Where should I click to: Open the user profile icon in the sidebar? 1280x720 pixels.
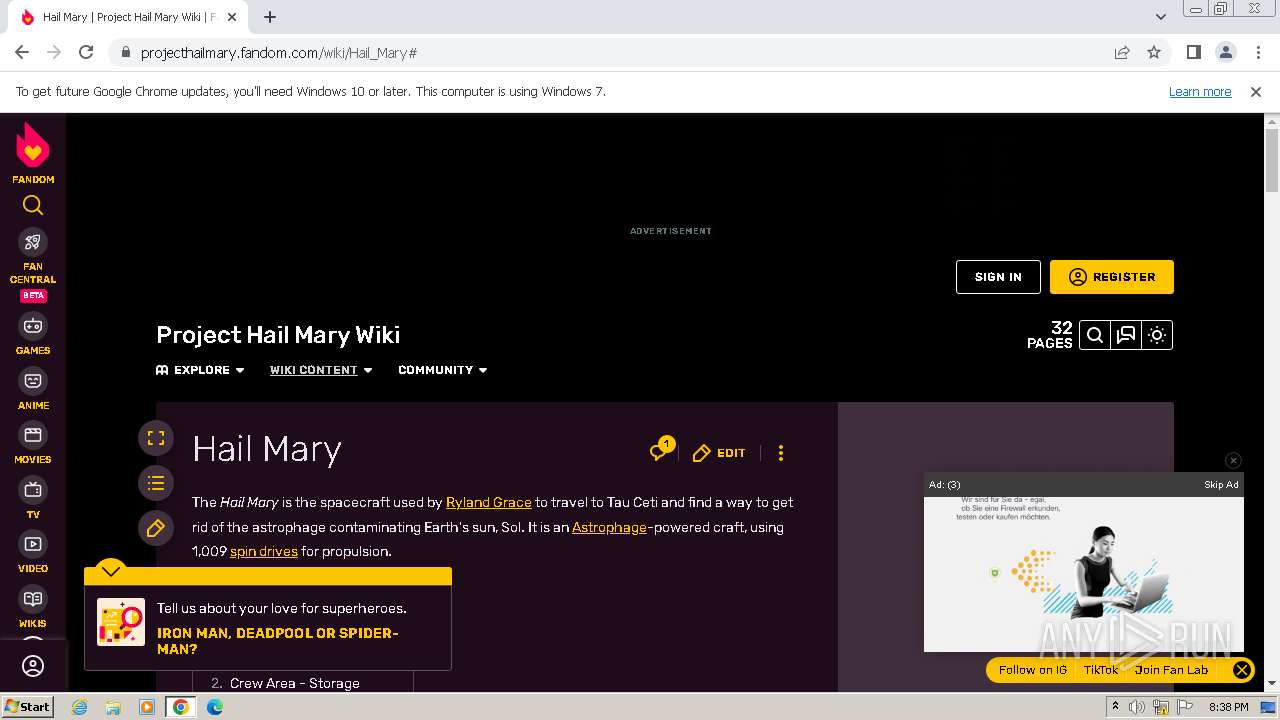pos(33,666)
